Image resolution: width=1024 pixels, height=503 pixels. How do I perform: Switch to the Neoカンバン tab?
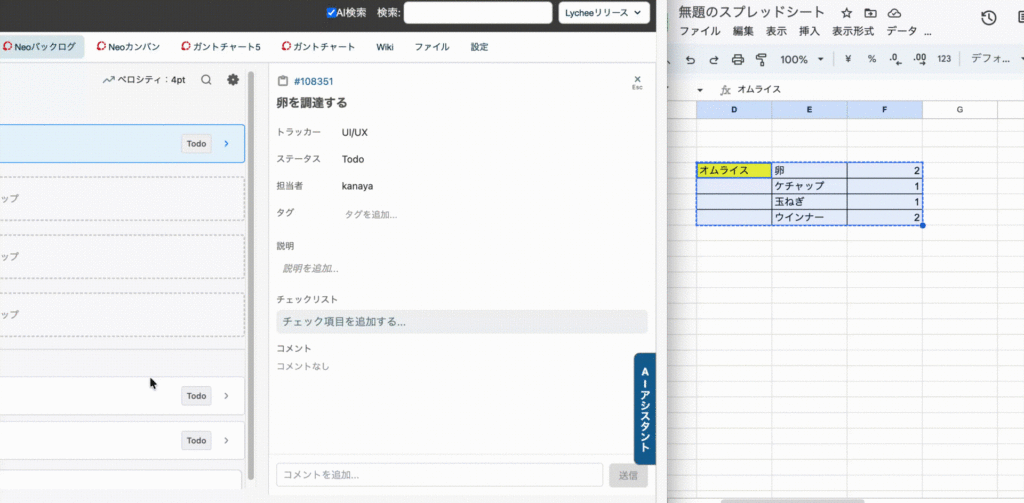tap(127, 47)
